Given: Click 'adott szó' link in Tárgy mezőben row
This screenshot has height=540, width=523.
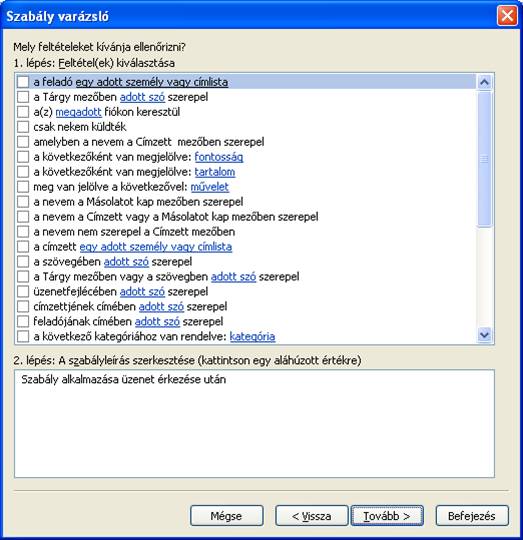Looking at the screenshot, I should click(142, 97).
